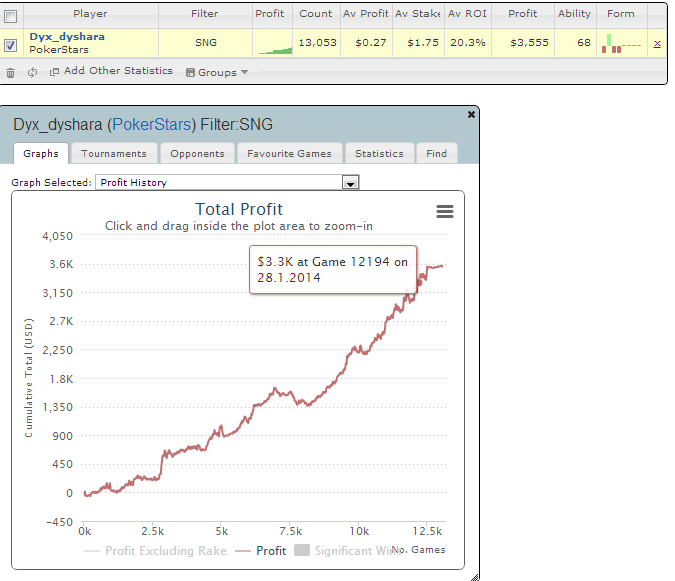
Task: Toggle the Significant Wins legend series
Action: click(x=349, y=551)
